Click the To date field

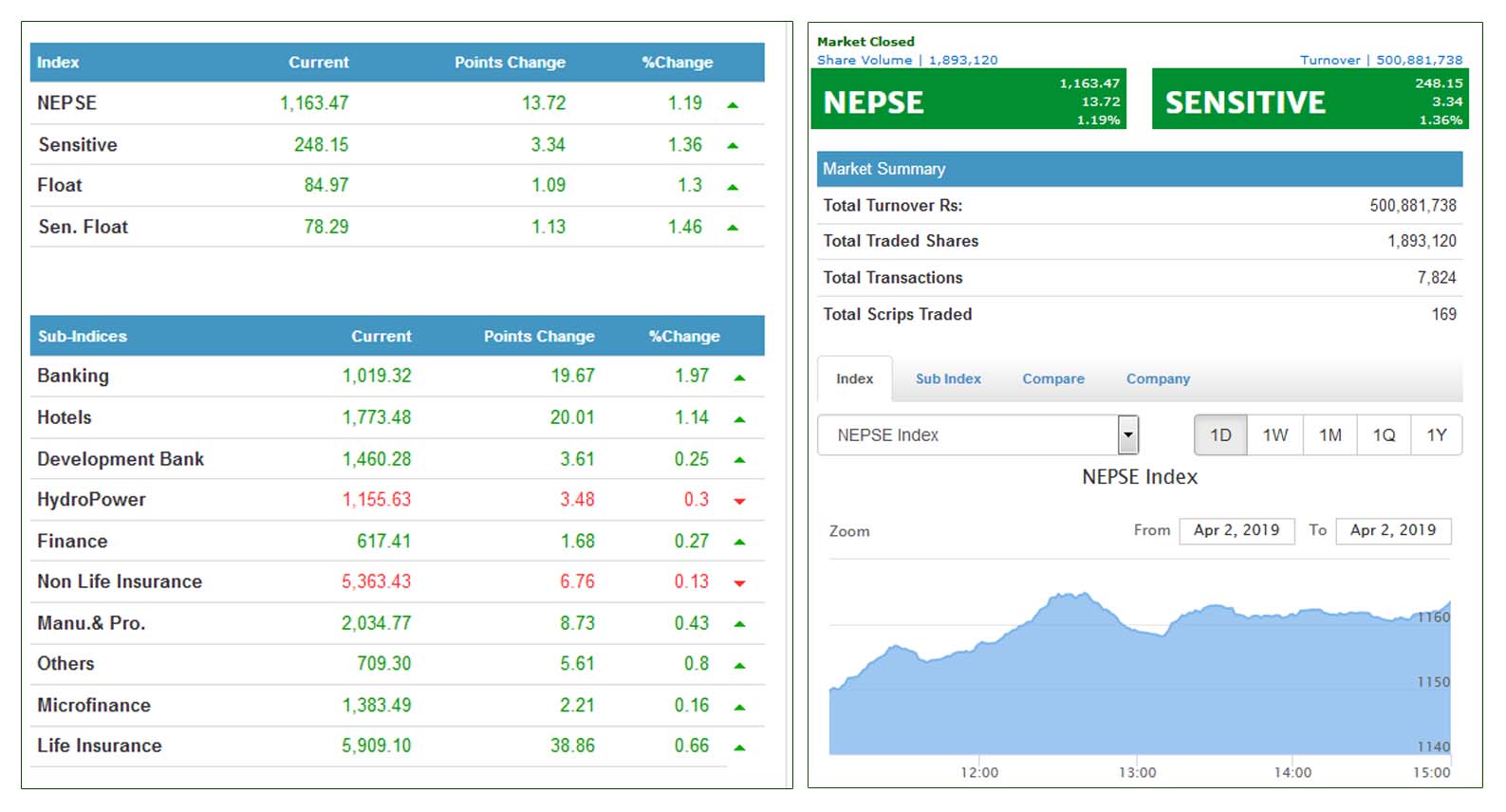1393,530
